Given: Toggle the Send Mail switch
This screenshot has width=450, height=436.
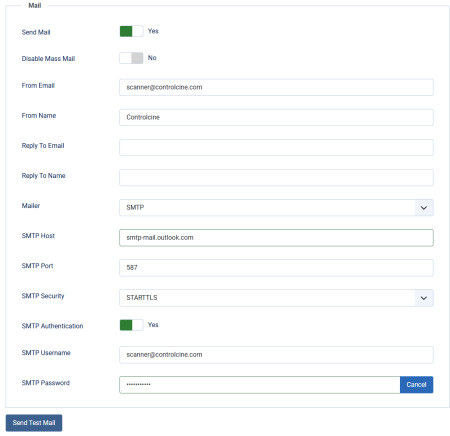Looking at the screenshot, I should tap(131, 31).
